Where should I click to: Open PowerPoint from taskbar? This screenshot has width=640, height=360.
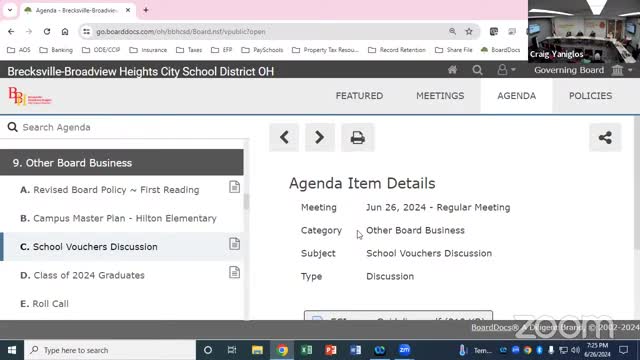pyautogui.click(x=331, y=350)
